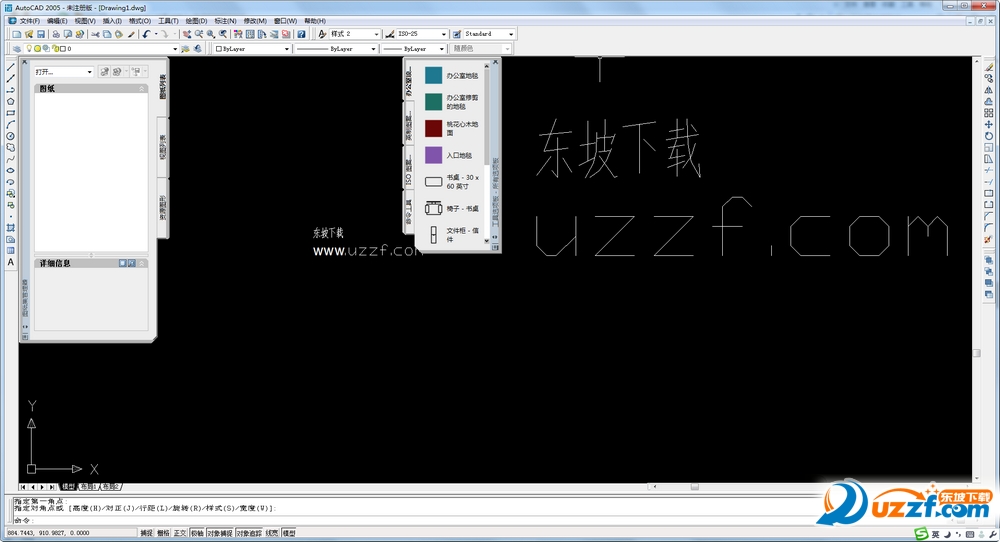The width and height of the screenshot is (1000, 542).
Task: Open the Layer Properties Manager icon
Action: coord(17,48)
